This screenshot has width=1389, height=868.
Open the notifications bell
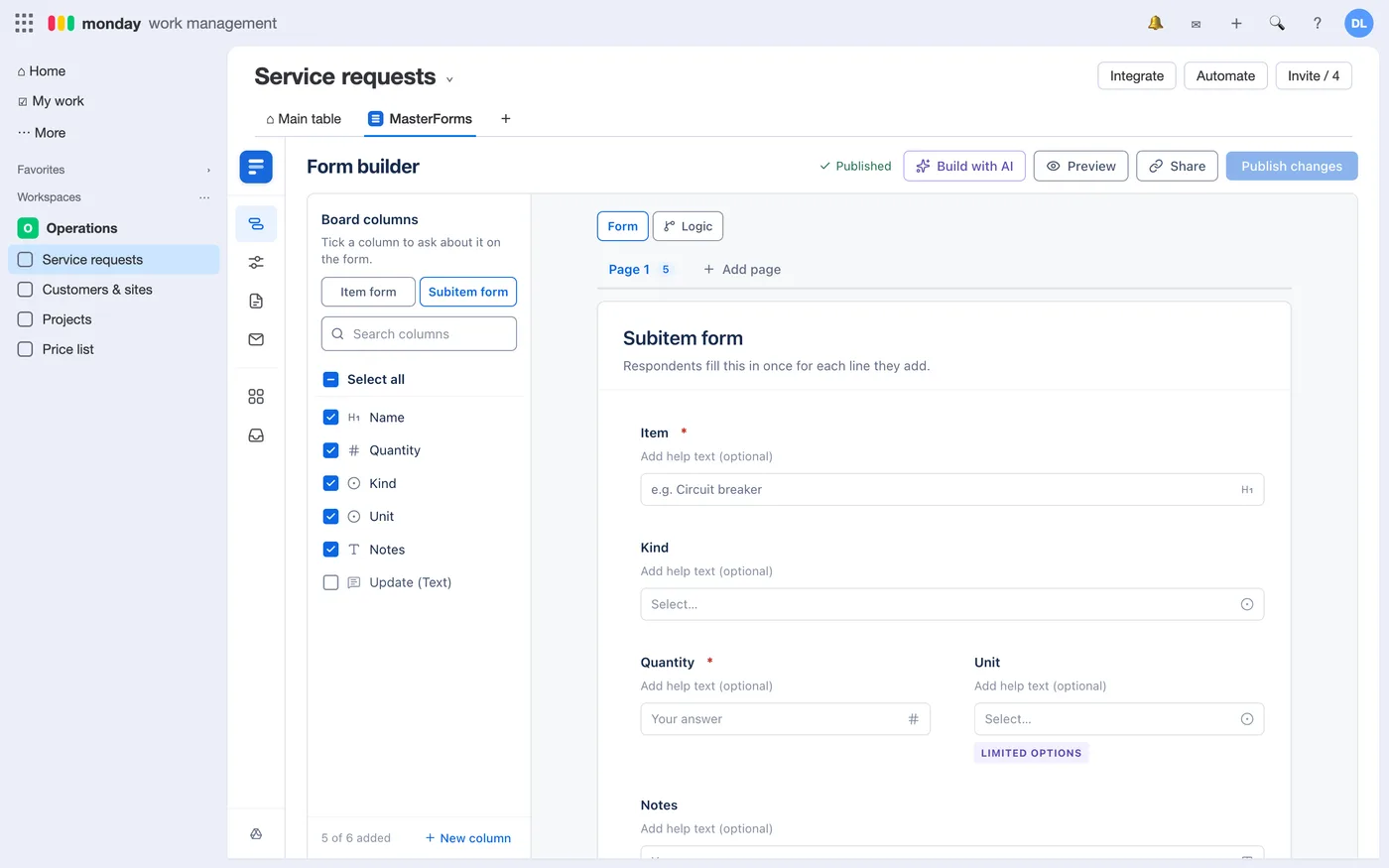(x=1155, y=23)
